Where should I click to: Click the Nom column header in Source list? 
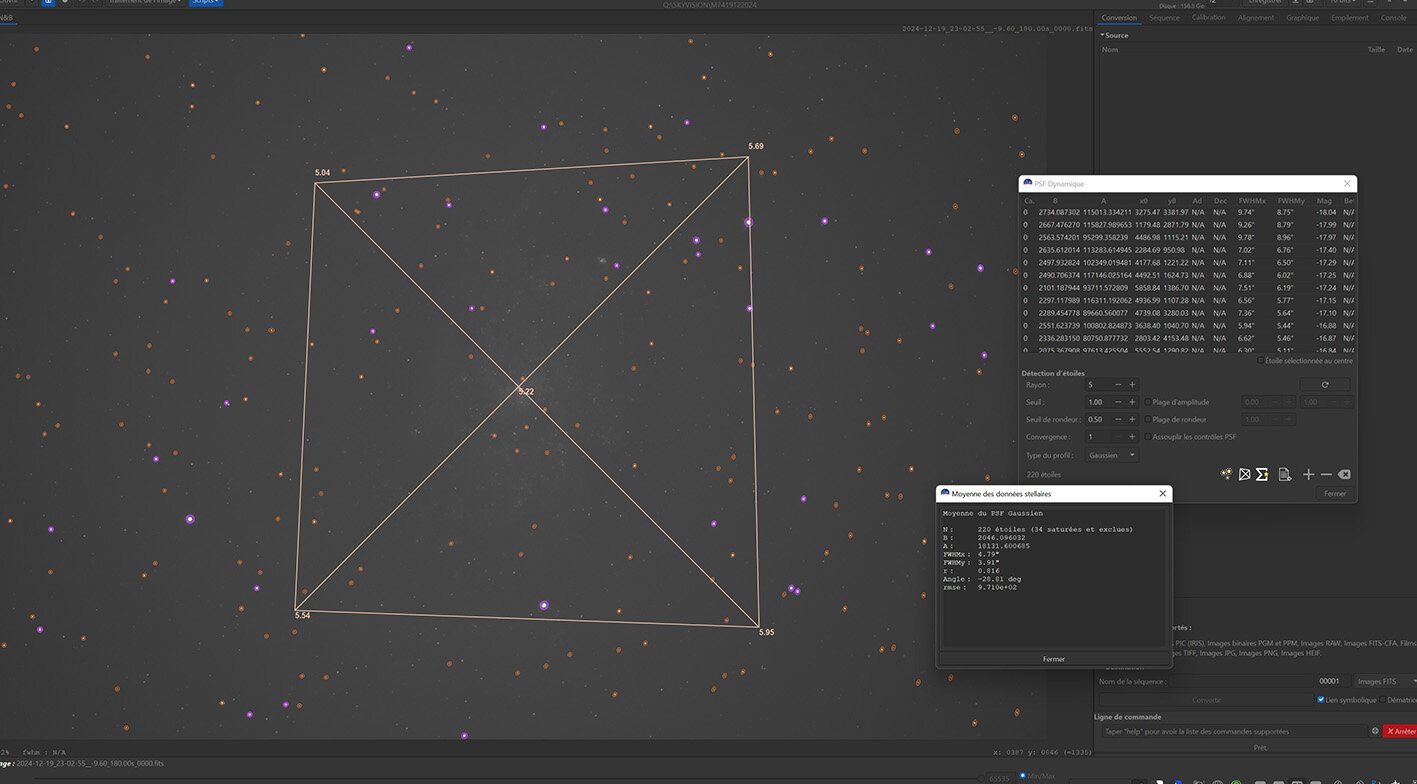(x=1110, y=49)
